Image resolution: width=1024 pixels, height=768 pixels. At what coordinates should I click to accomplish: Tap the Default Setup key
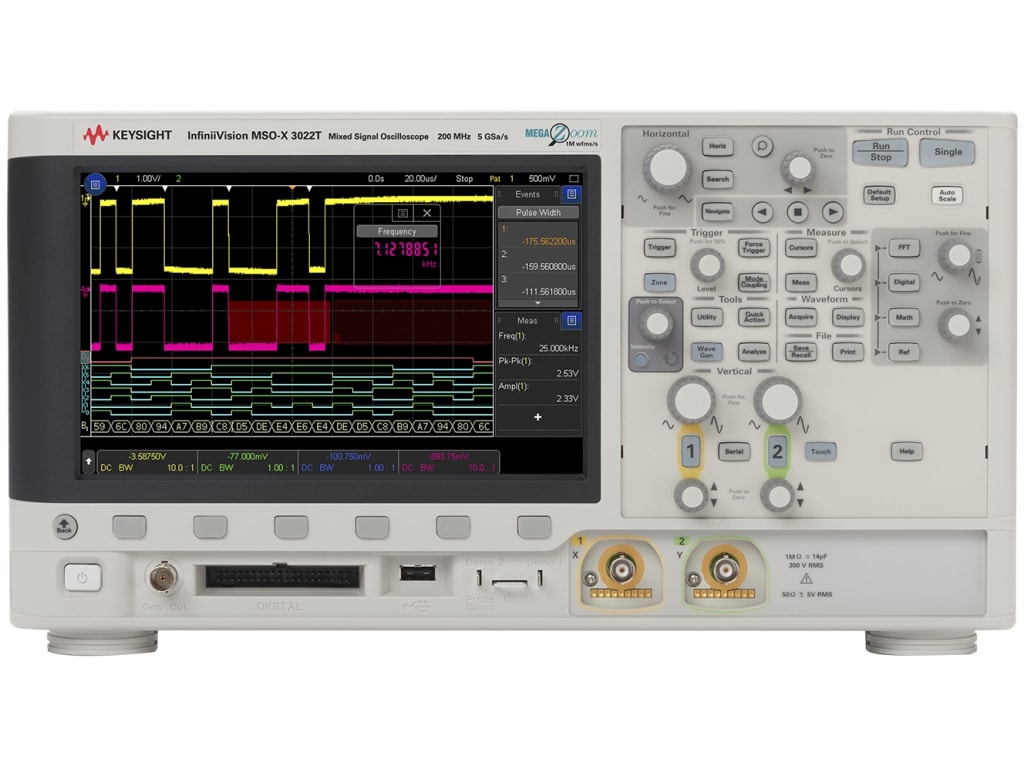coord(879,194)
